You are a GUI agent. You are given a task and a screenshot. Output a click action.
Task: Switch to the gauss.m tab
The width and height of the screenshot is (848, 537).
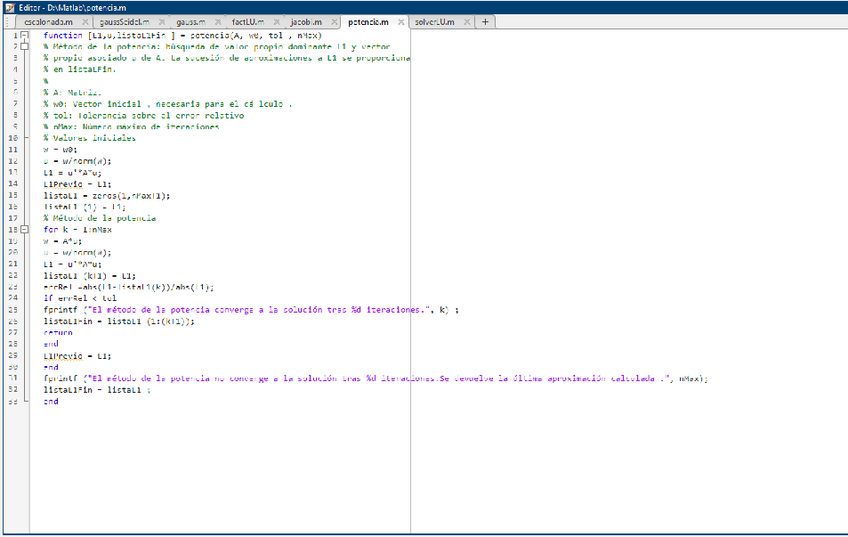[x=190, y=21]
